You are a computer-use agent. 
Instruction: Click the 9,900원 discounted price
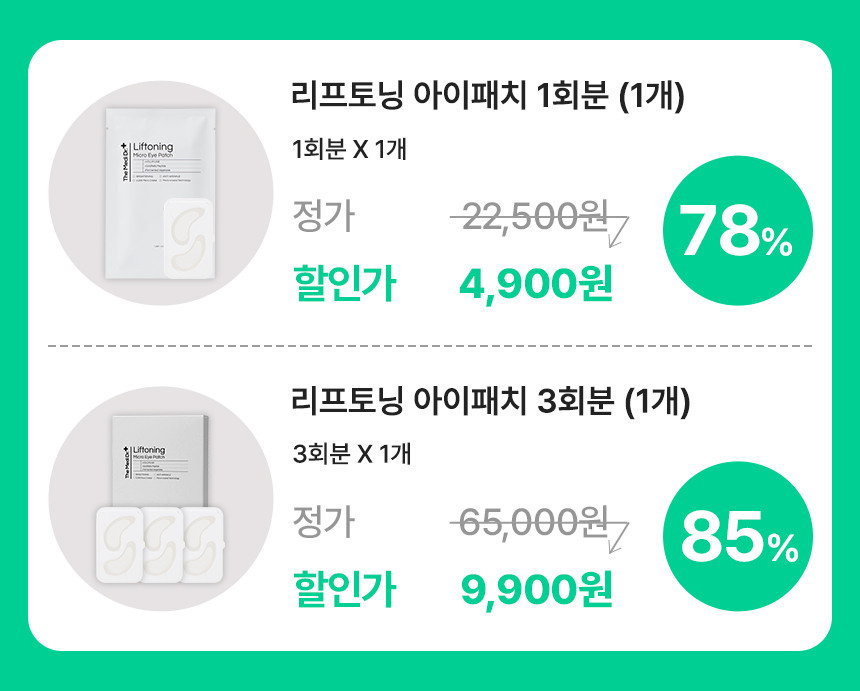[536, 590]
